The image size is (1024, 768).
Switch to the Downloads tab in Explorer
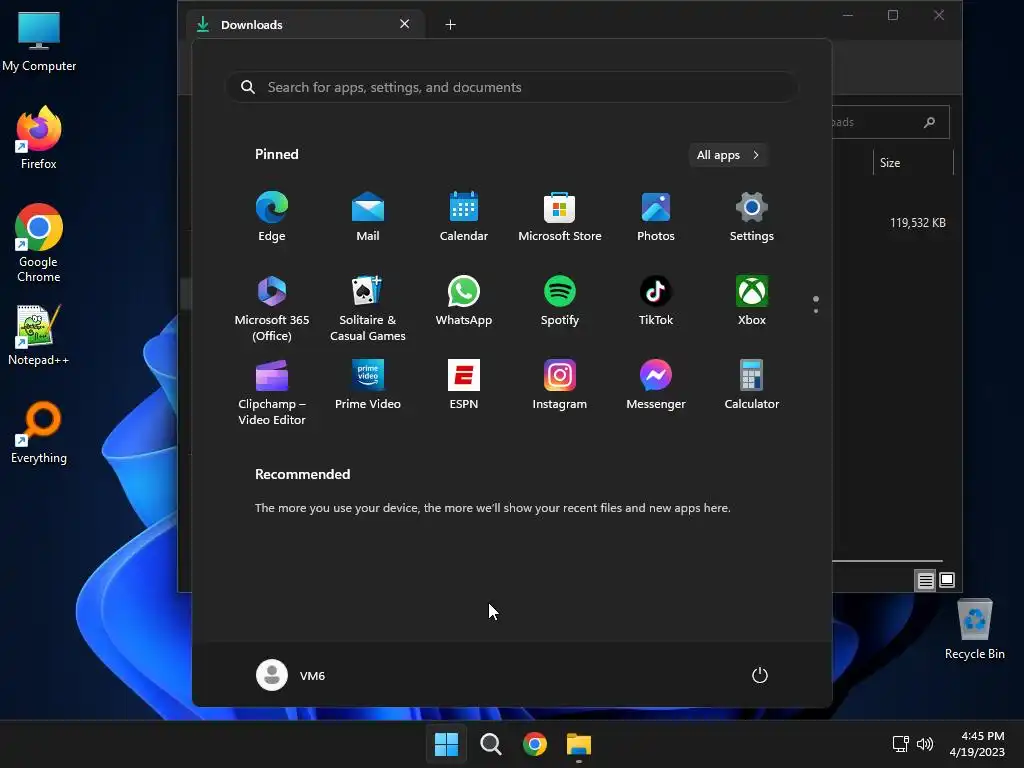(x=304, y=25)
